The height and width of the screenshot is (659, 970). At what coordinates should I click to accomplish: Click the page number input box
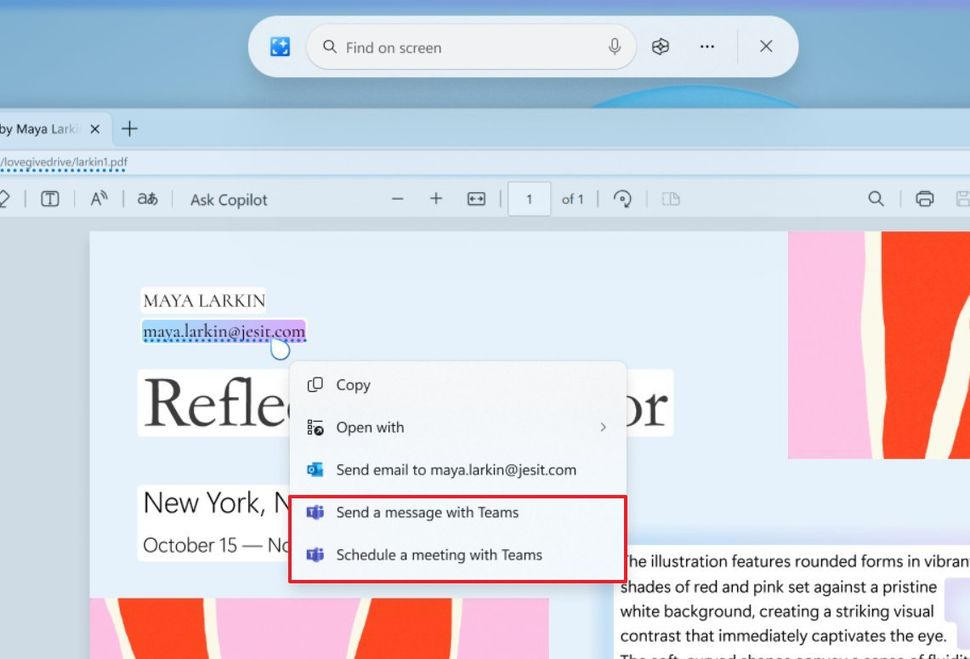coord(529,199)
